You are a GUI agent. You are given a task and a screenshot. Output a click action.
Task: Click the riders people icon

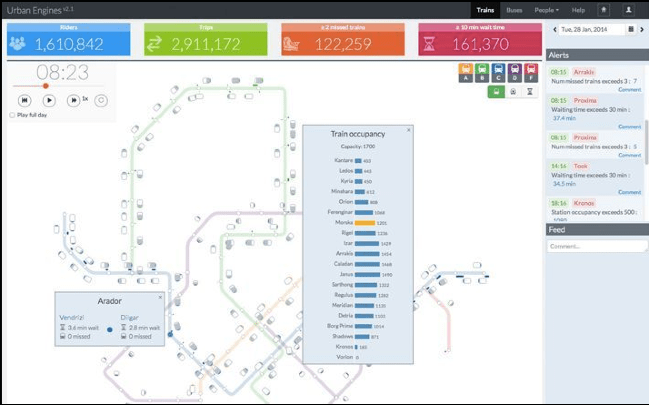[x=18, y=43]
